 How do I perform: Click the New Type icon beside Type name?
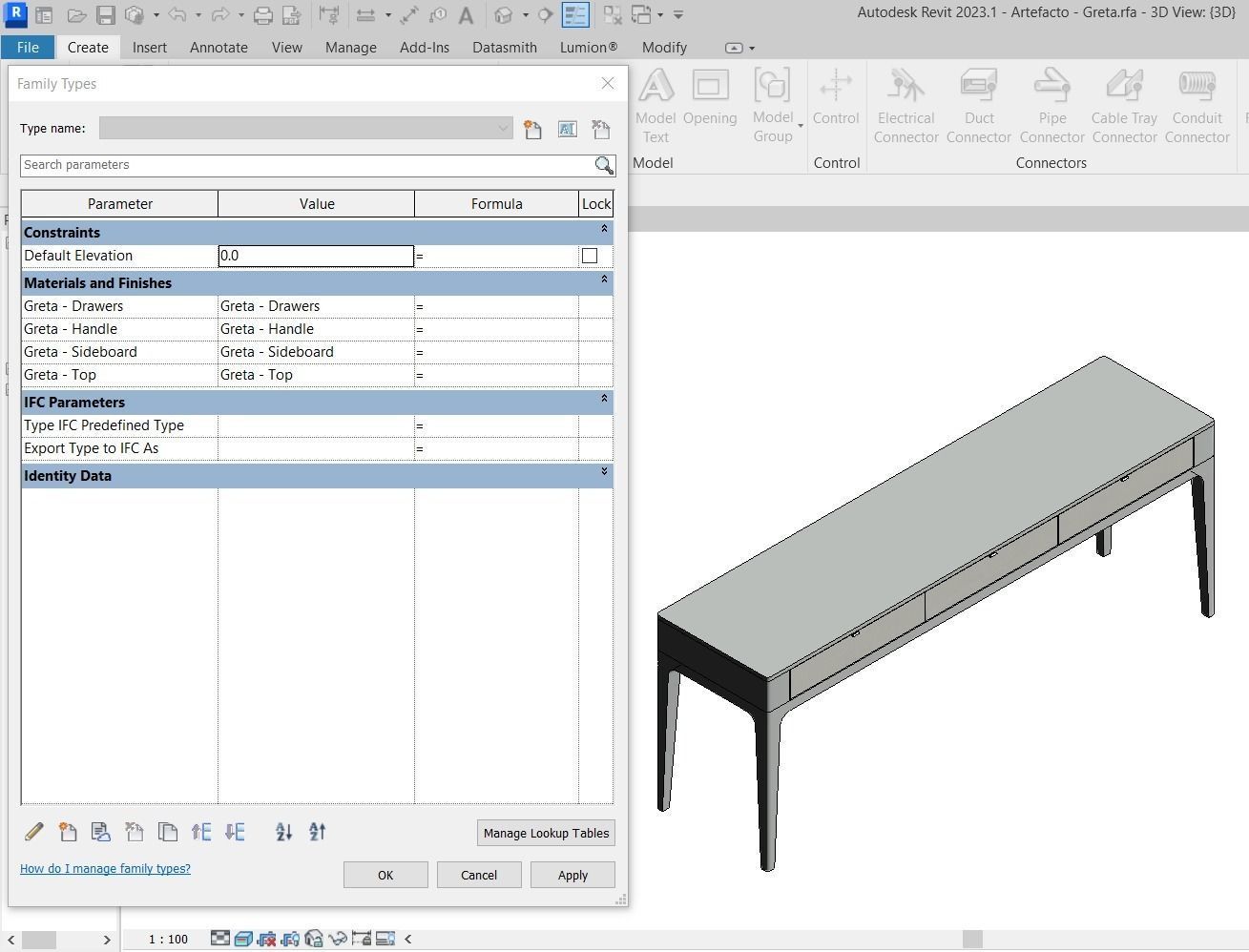pos(532,129)
